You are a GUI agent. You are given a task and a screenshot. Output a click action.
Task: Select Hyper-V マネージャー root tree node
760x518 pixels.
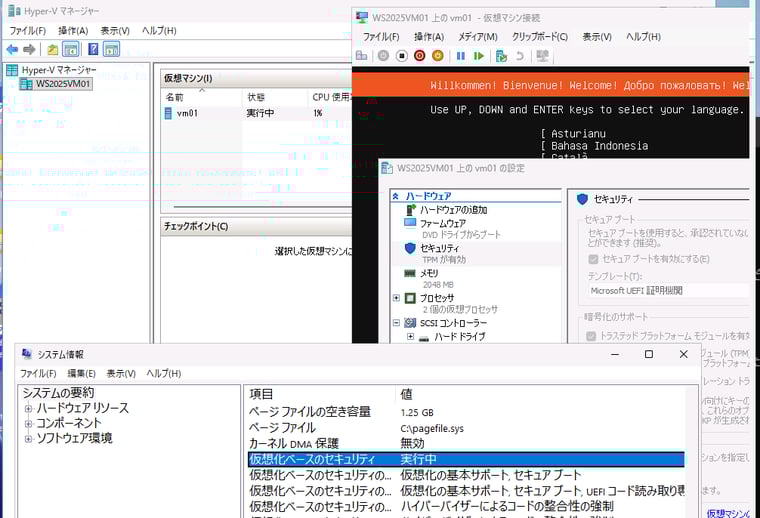click(59, 70)
